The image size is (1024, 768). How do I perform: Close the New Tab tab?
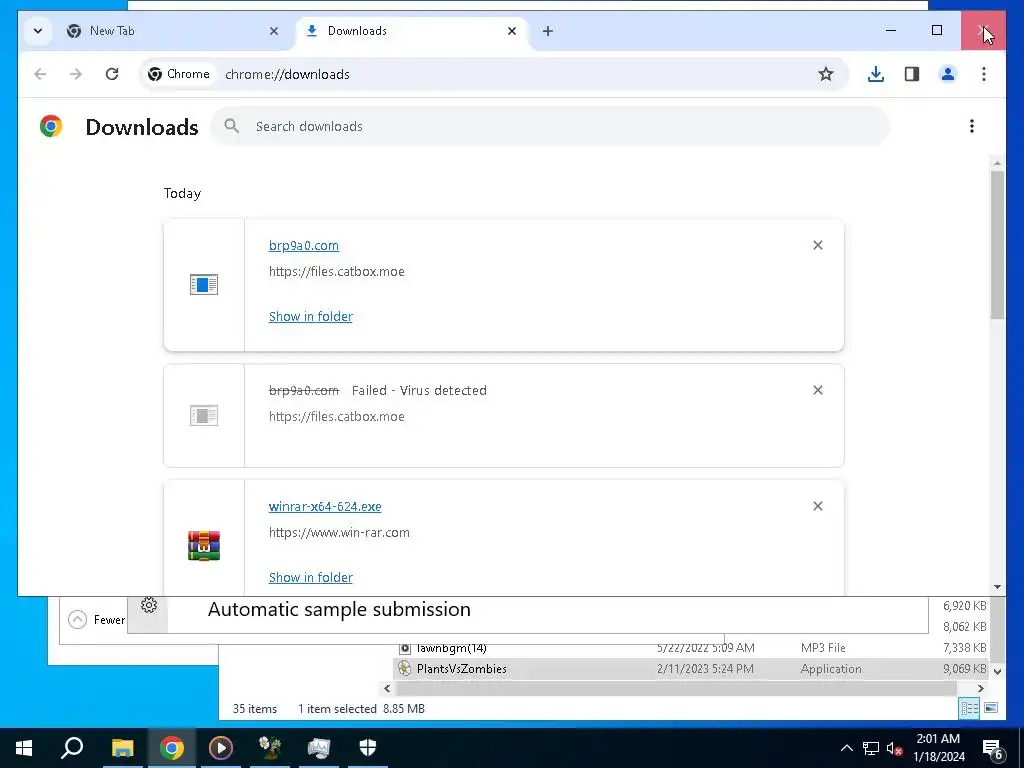(x=274, y=31)
